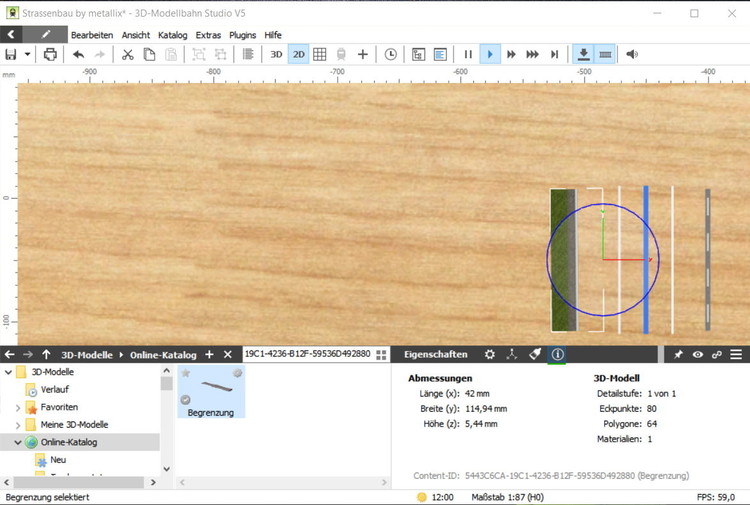The image size is (750, 505).
Task: Switch to 3D view mode
Action: click(x=276, y=54)
